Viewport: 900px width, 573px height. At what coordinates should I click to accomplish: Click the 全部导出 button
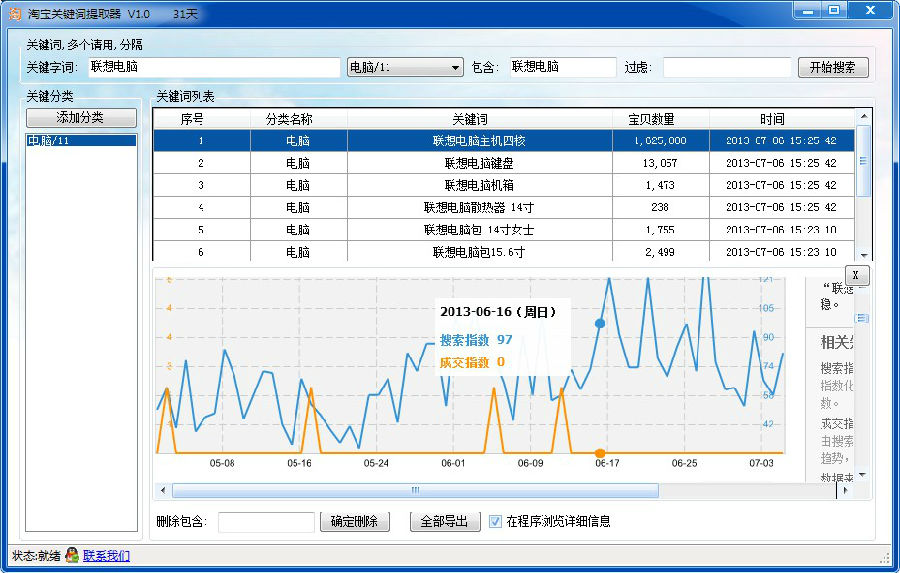pyautogui.click(x=444, y=521)
